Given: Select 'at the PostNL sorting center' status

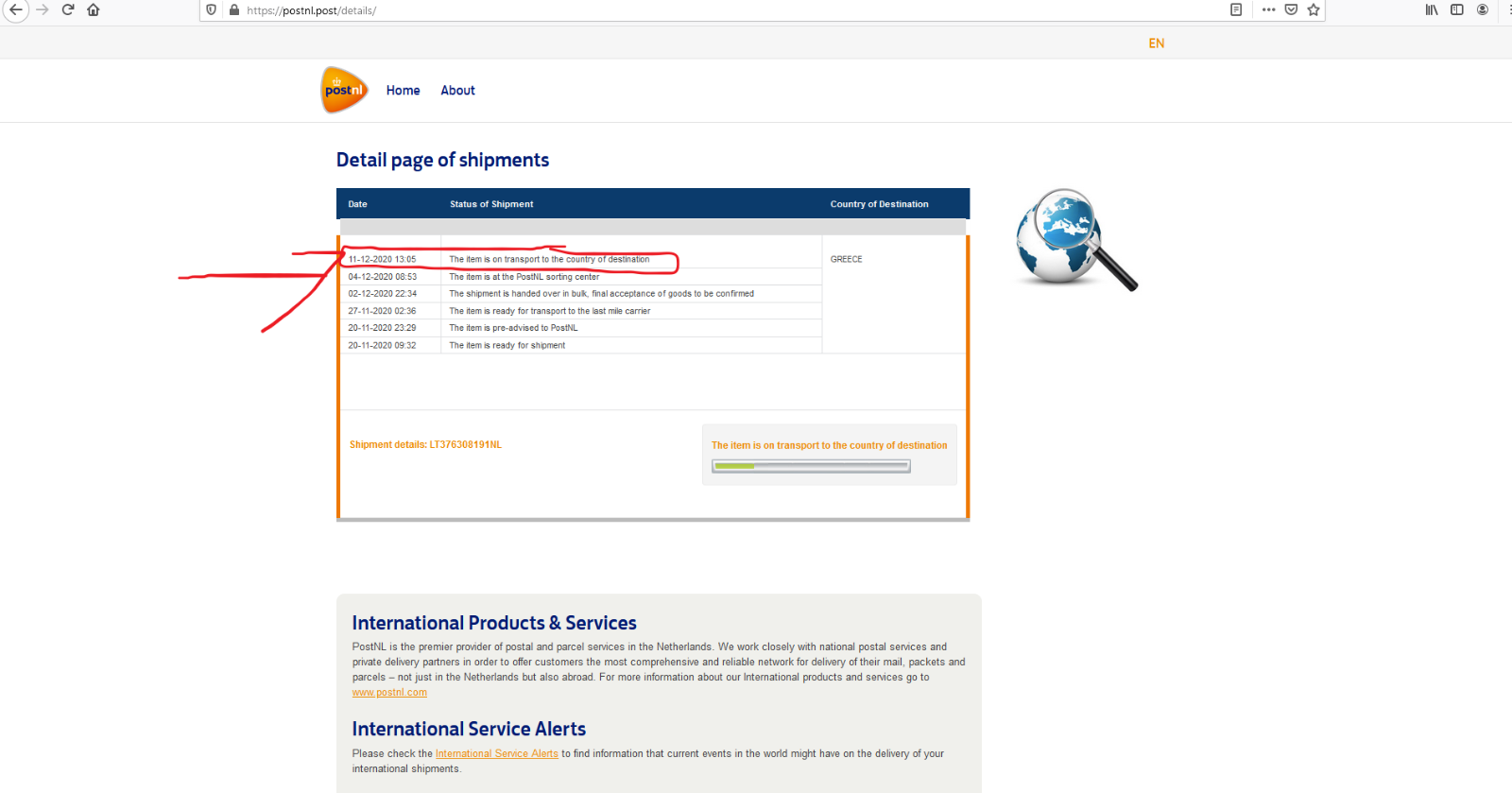Looking at the screenshot, I should click(x=524, y=277).
